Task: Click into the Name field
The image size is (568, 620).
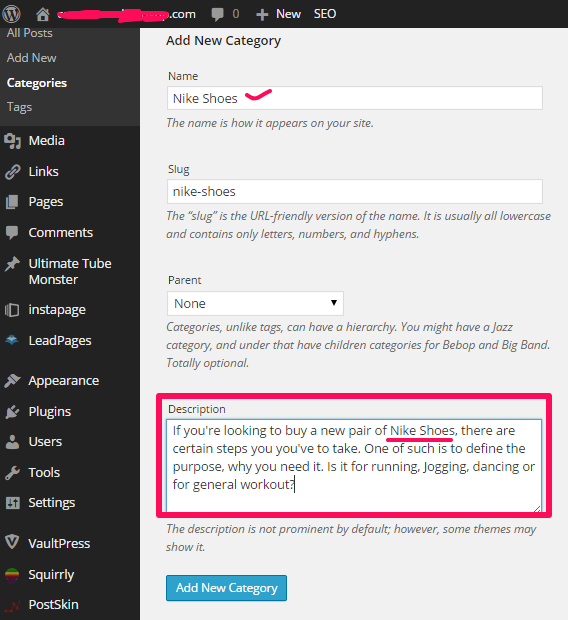Action: click(355, 98)
